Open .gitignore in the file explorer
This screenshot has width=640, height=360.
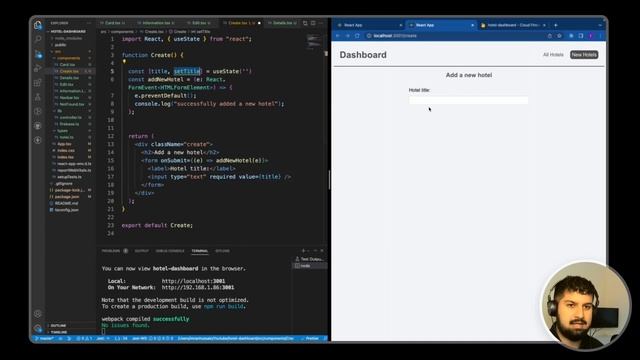[x=64, y=184]
